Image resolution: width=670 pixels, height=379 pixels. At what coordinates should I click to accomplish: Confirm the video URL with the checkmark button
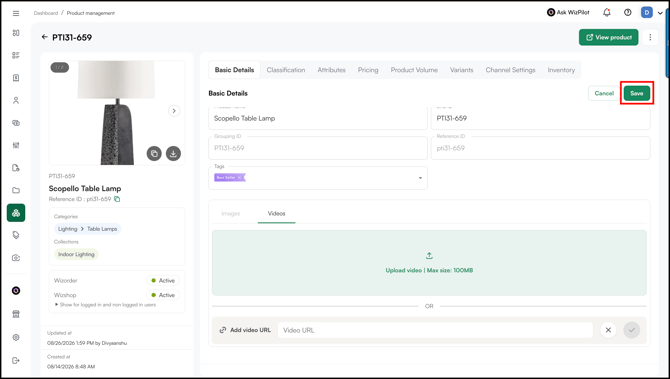click(x=632, y=330)
